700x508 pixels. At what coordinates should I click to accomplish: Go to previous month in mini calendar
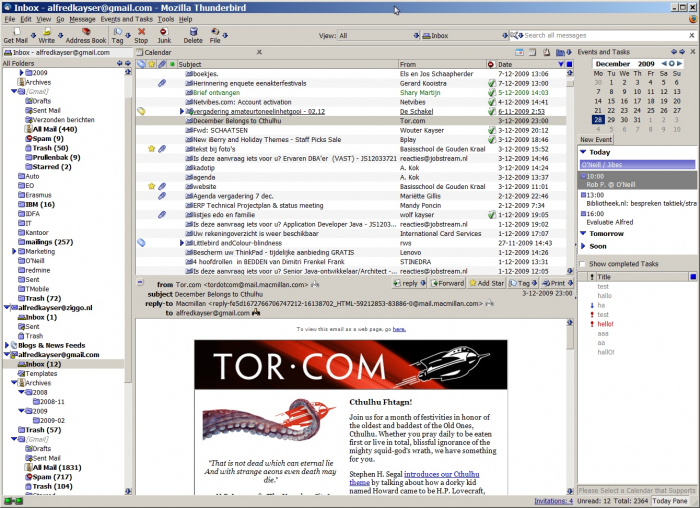tap(664, 64)
